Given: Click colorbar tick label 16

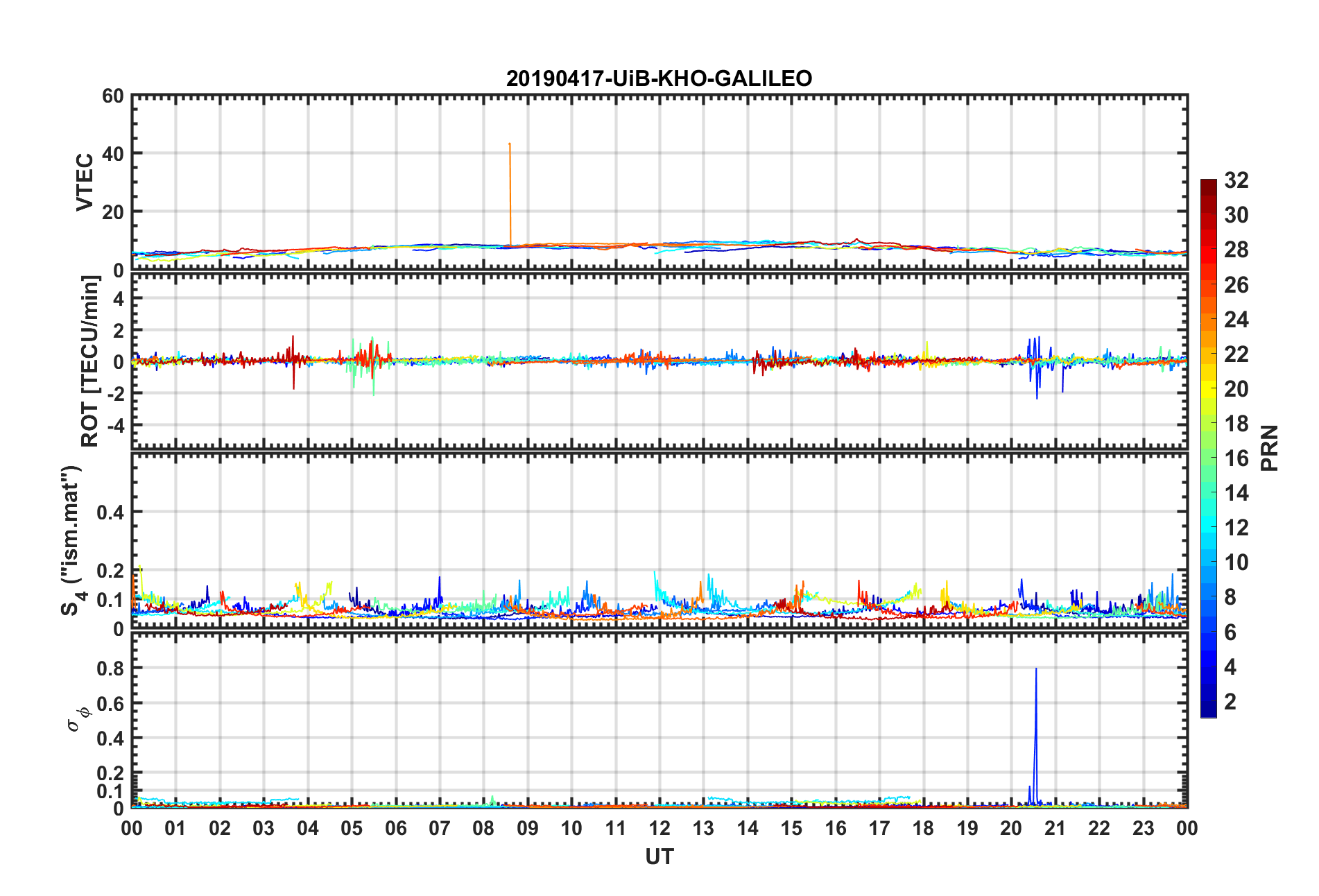Looking at the screenshot, I should tap(1236, 458).
